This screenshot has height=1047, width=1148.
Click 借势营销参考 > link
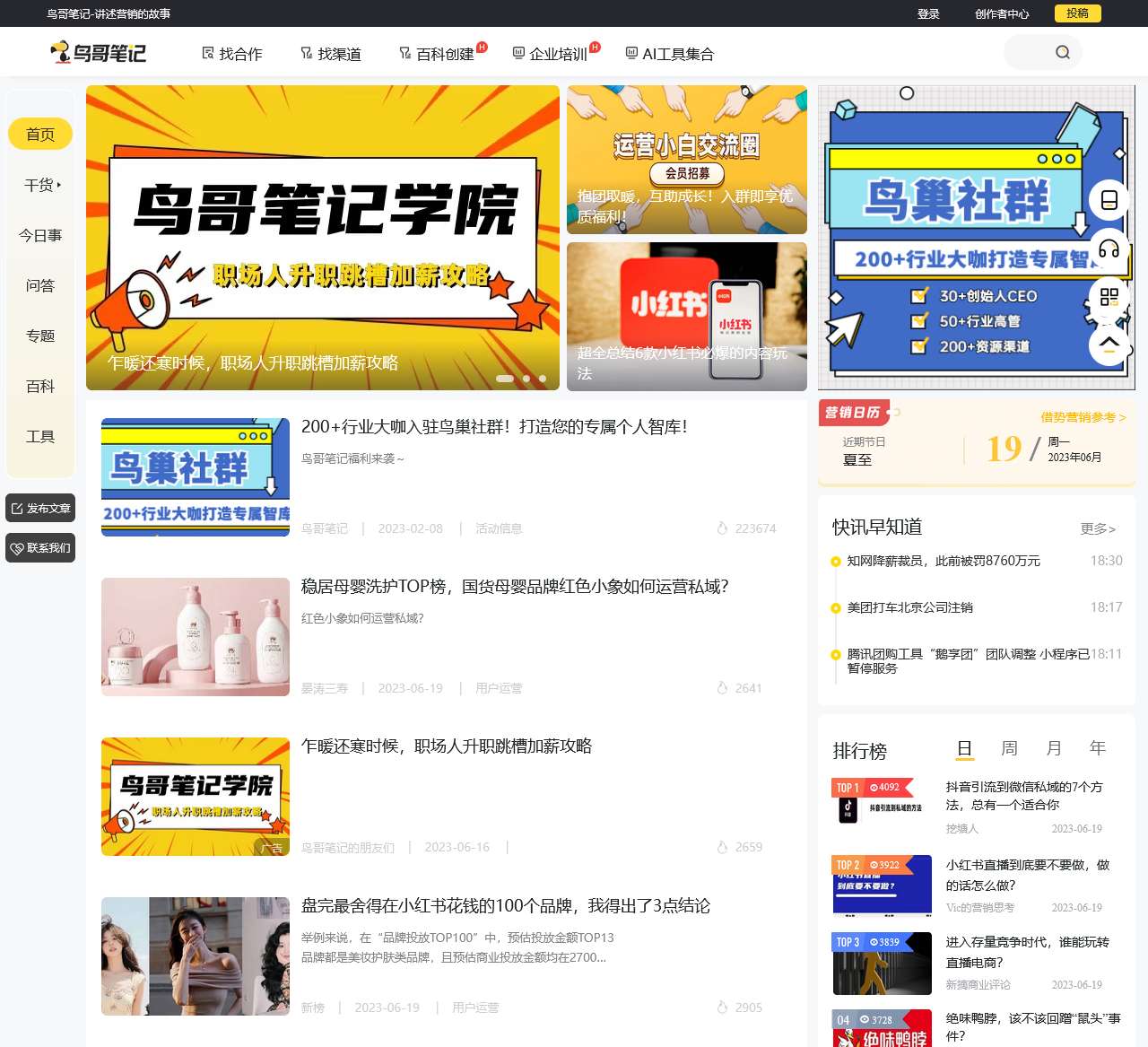1083,417
